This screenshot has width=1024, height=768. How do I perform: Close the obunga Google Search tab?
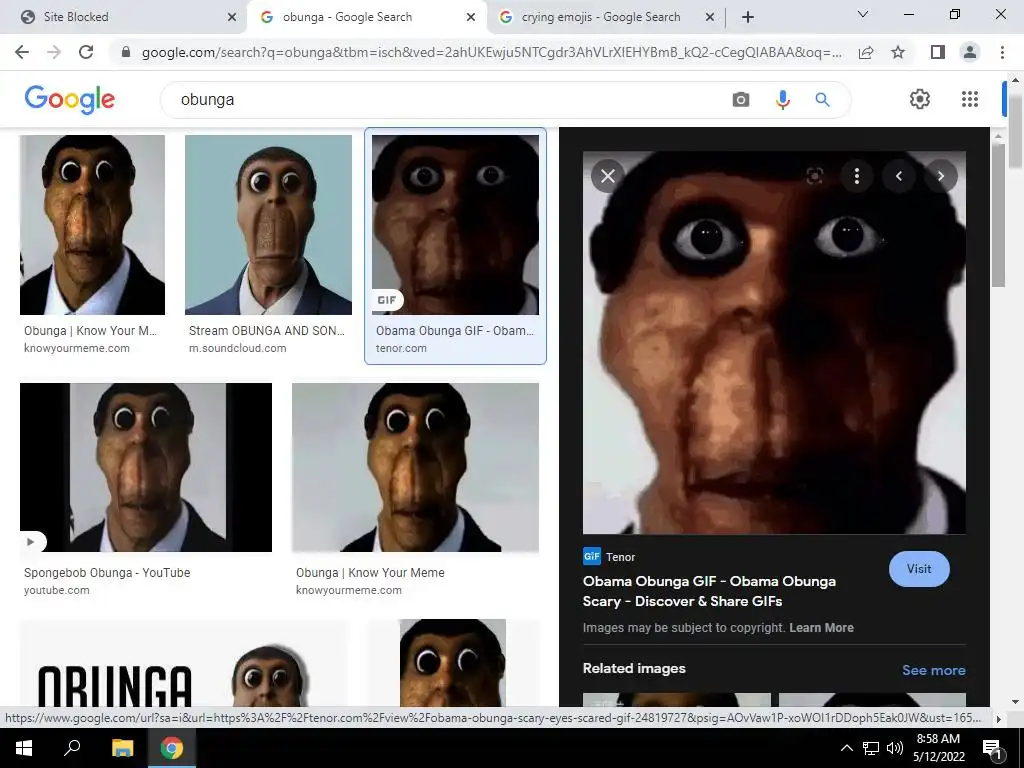point(471,18)
